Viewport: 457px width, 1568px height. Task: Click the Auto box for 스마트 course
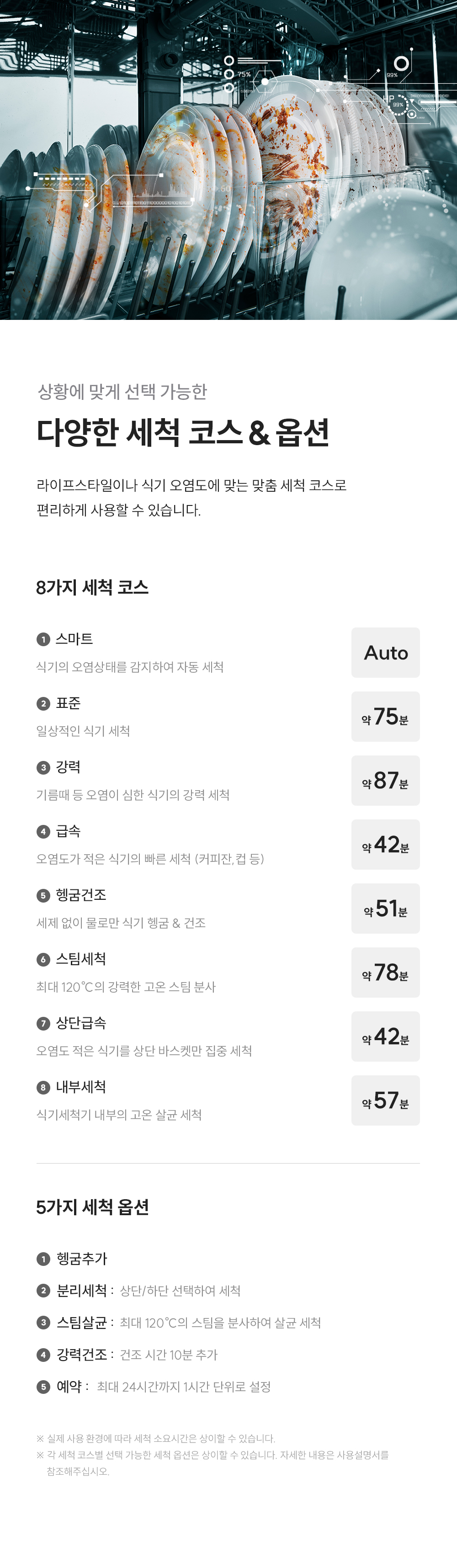click(385, 653)
